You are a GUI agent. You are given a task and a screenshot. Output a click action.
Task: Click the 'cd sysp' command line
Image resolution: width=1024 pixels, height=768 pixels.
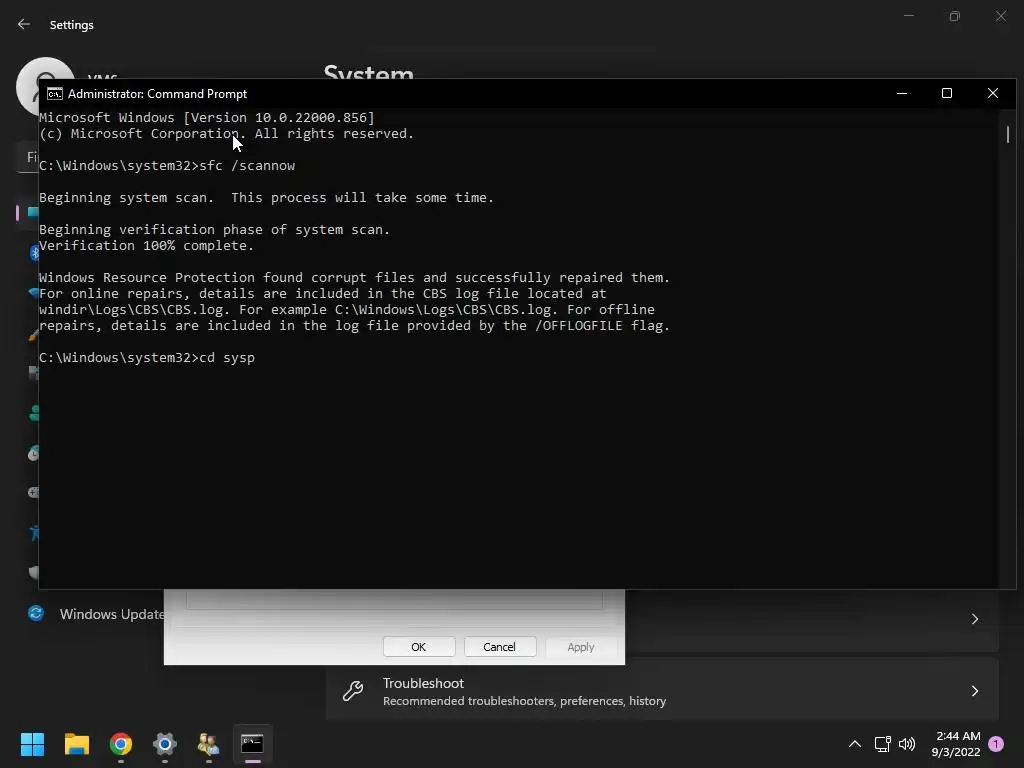(x=147, y=358)
